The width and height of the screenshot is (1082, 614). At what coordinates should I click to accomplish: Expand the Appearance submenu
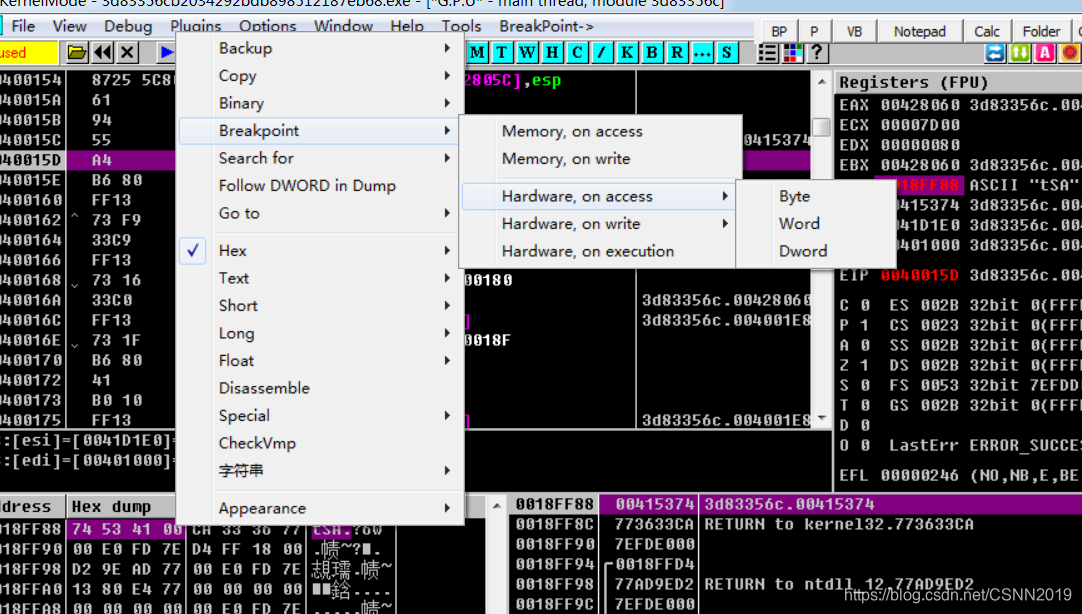click(x=318, y=508)
